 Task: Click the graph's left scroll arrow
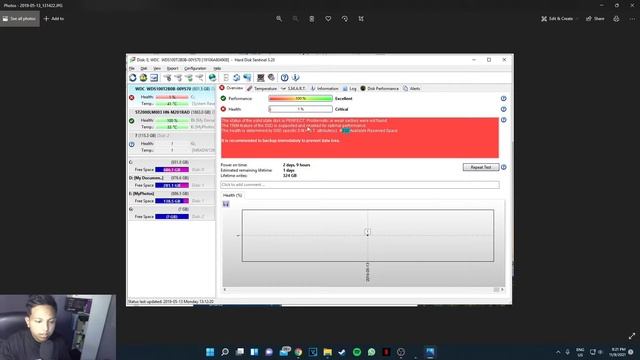click(224, 290)
